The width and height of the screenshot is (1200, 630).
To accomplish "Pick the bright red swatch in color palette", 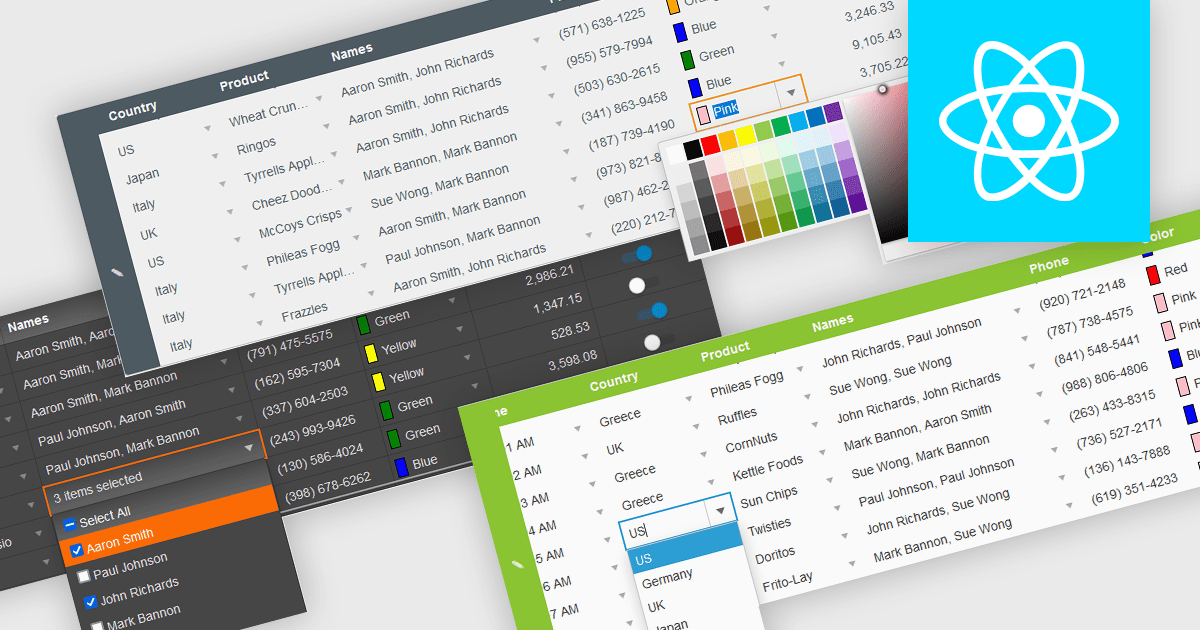I will click(710, 147).
